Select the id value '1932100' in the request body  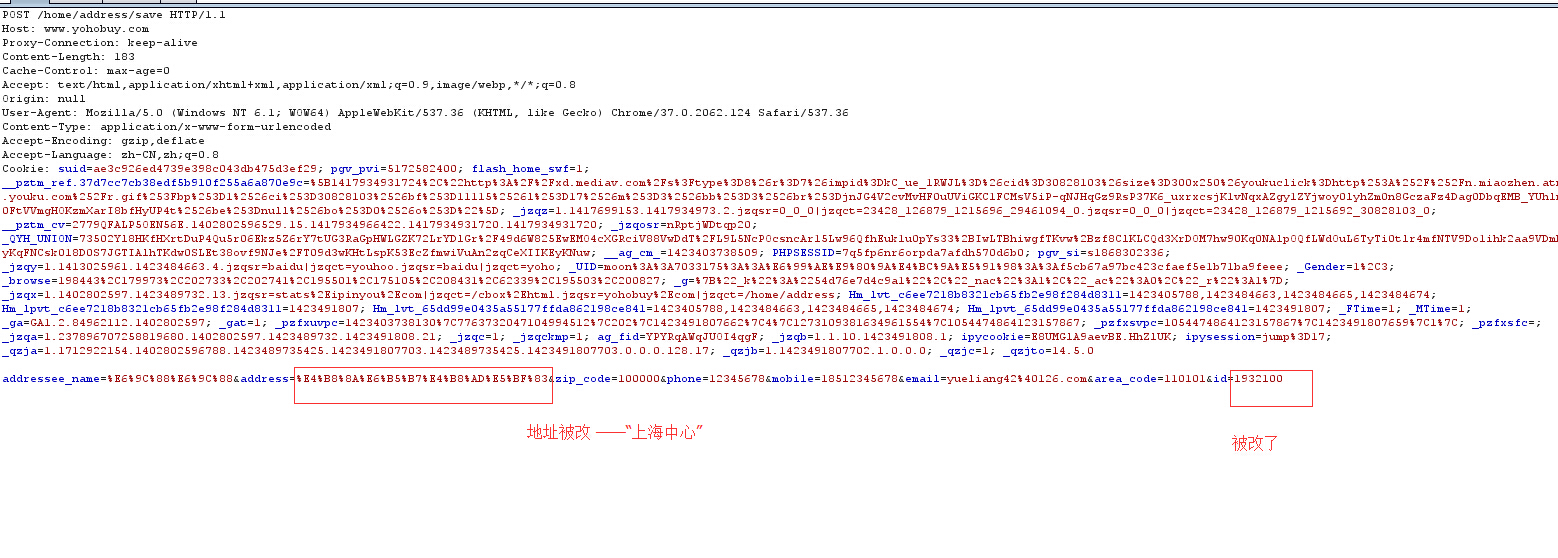coord(1259,379)
